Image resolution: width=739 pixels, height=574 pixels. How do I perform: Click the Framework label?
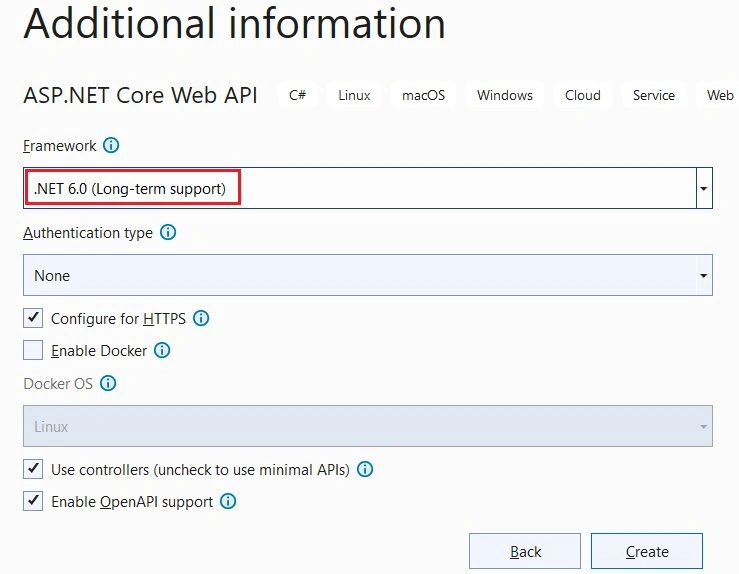59,146
